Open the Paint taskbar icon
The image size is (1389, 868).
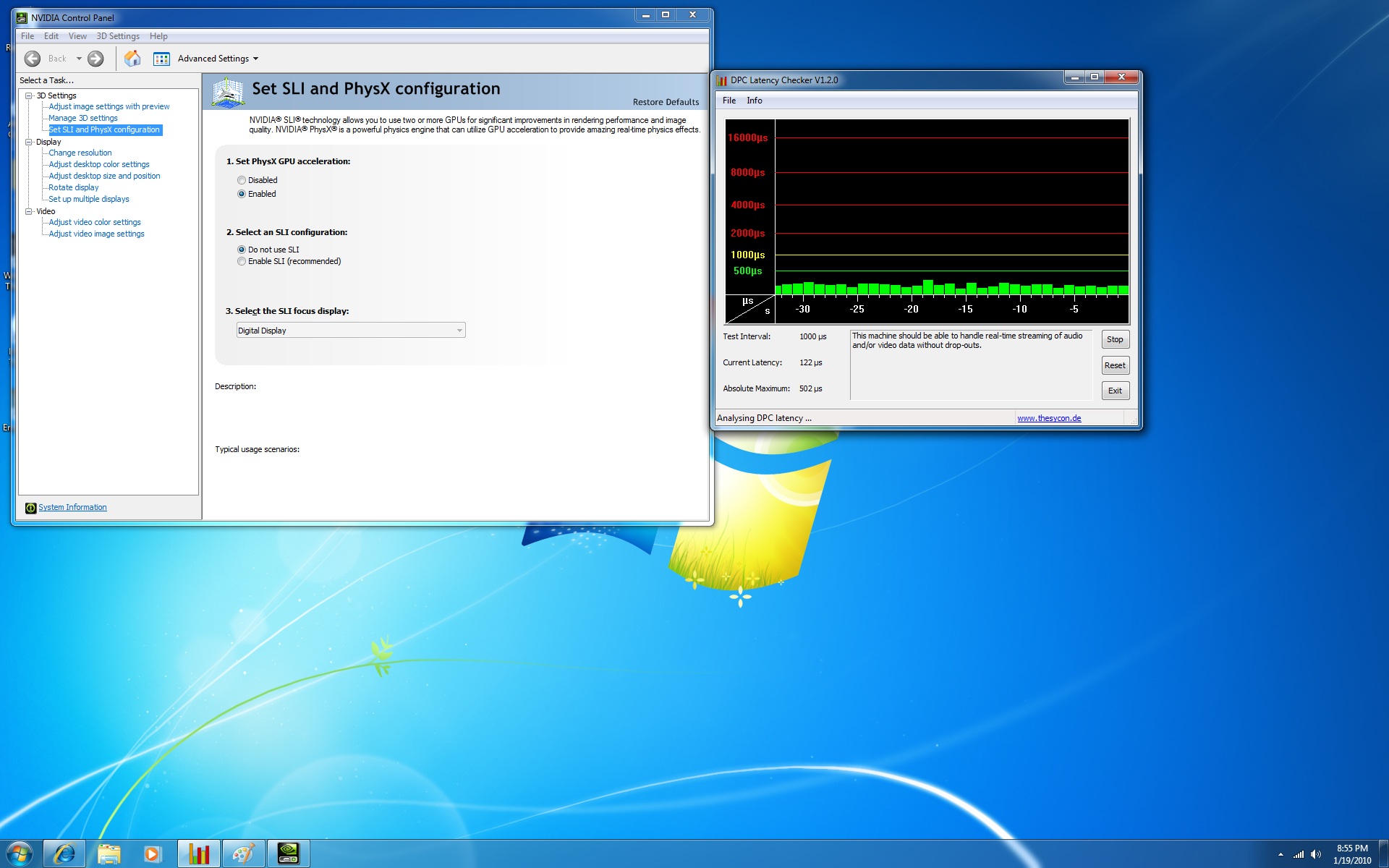point(243,854)
